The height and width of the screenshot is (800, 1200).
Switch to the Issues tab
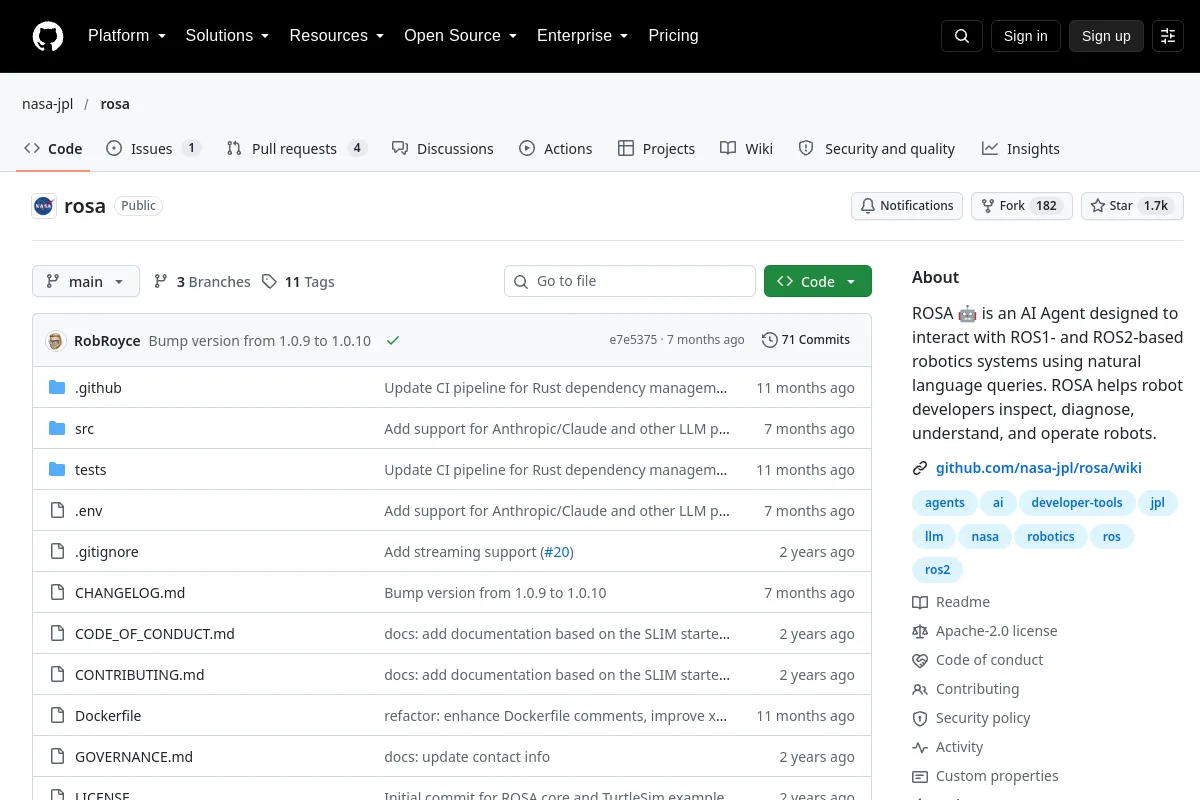click(153, 149)
